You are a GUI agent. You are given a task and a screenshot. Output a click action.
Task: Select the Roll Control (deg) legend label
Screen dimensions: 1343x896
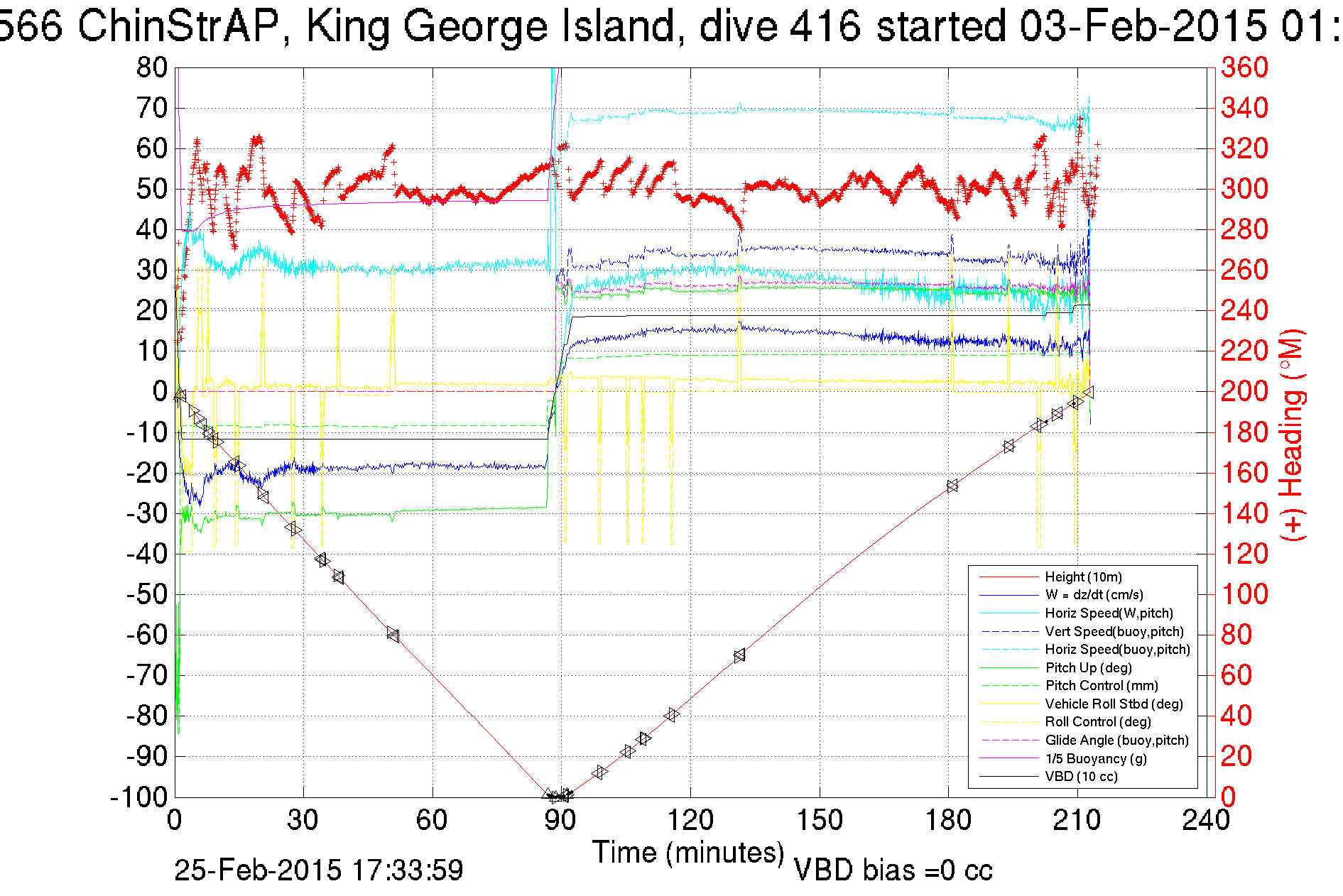click(1097, 722)
